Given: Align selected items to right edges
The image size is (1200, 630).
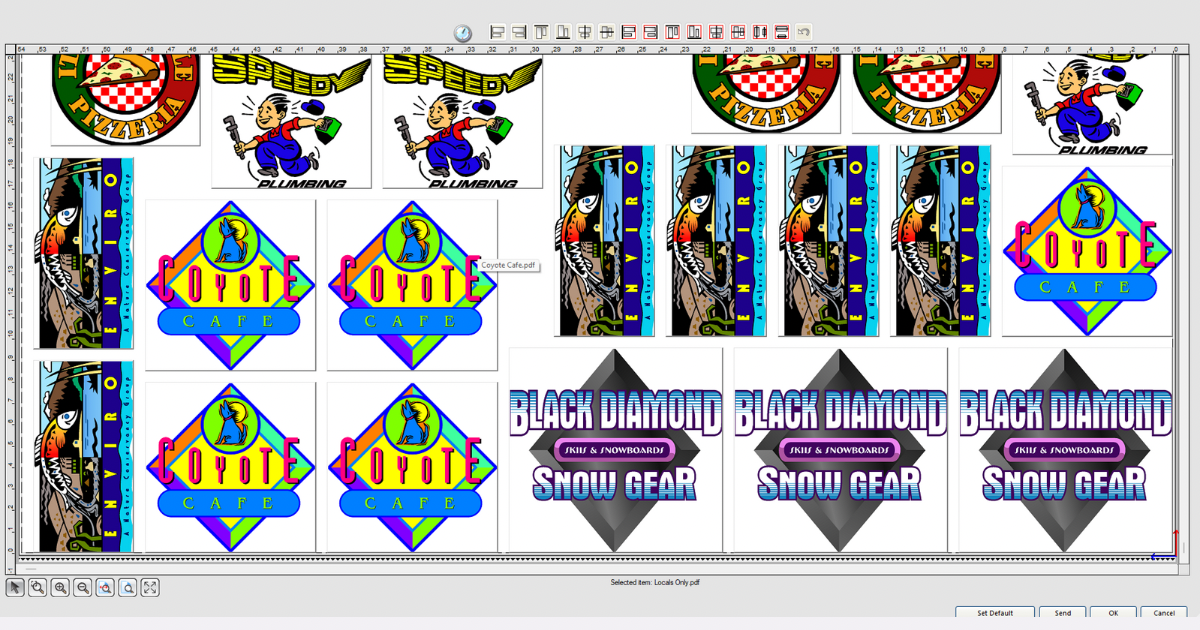Looking at the screenshot, I should coord(519,32).
